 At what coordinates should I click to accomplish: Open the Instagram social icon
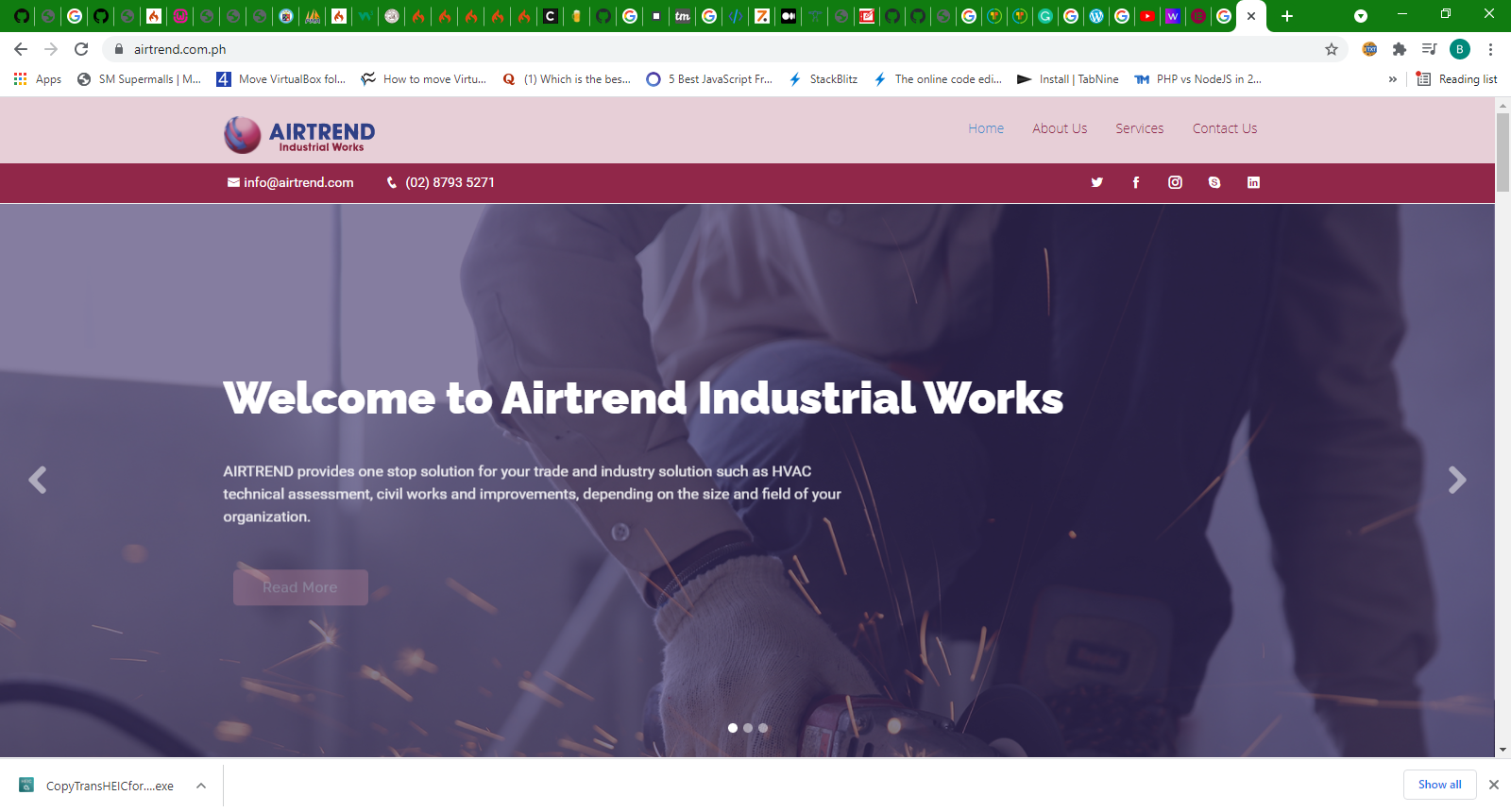click(x=1175, y=182)
